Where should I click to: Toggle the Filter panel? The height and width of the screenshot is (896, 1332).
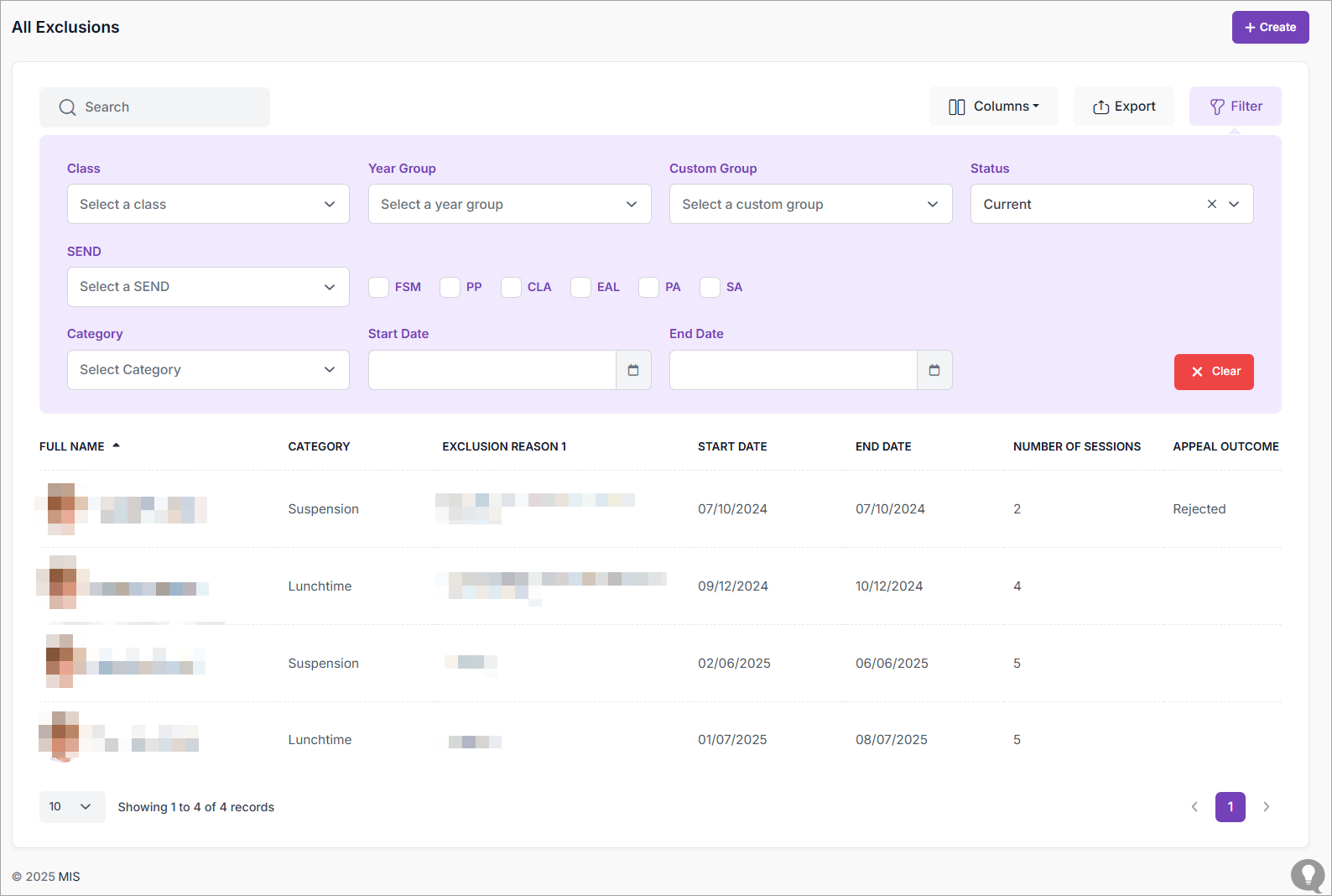(1235, 107)
